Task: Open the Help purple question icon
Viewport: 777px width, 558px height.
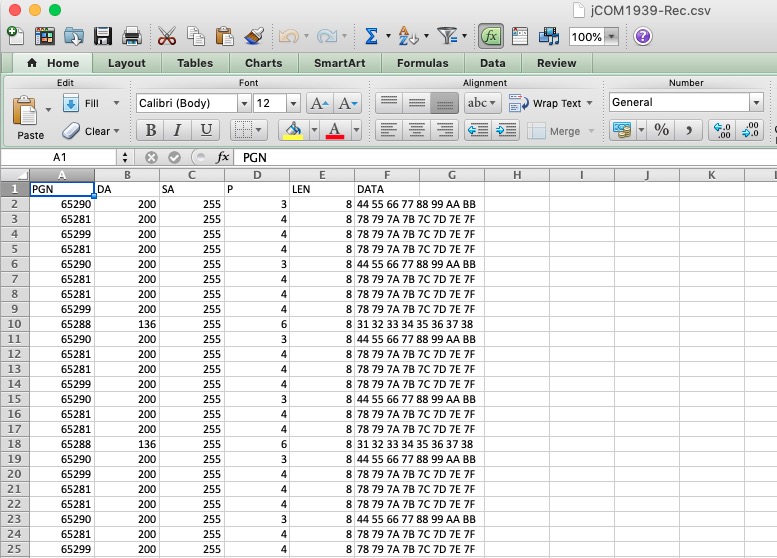Action: coord(643,37)
